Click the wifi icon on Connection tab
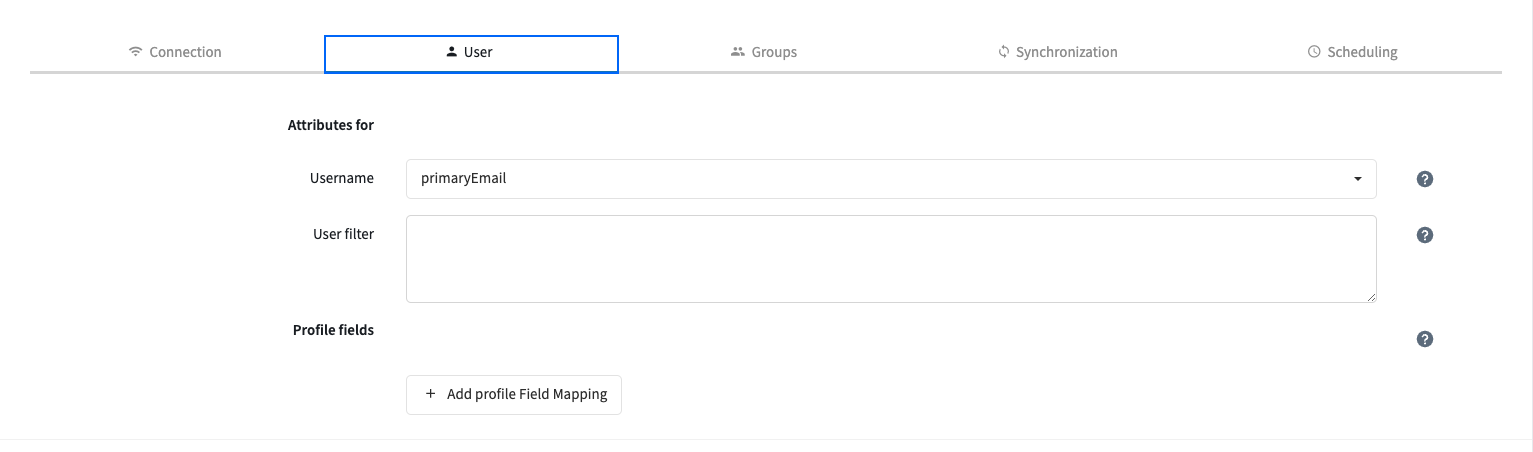The width and height of the screenshot is (1533, 452). tap(136, 52)
